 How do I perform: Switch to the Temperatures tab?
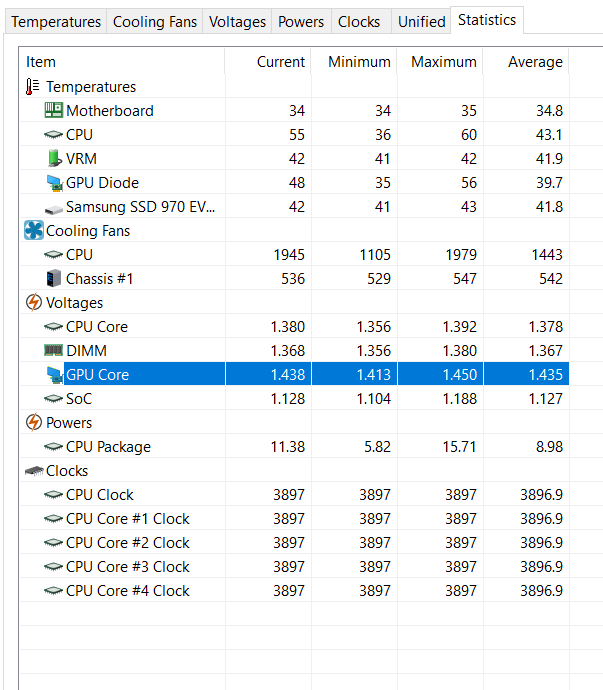(x=56, y=22)
